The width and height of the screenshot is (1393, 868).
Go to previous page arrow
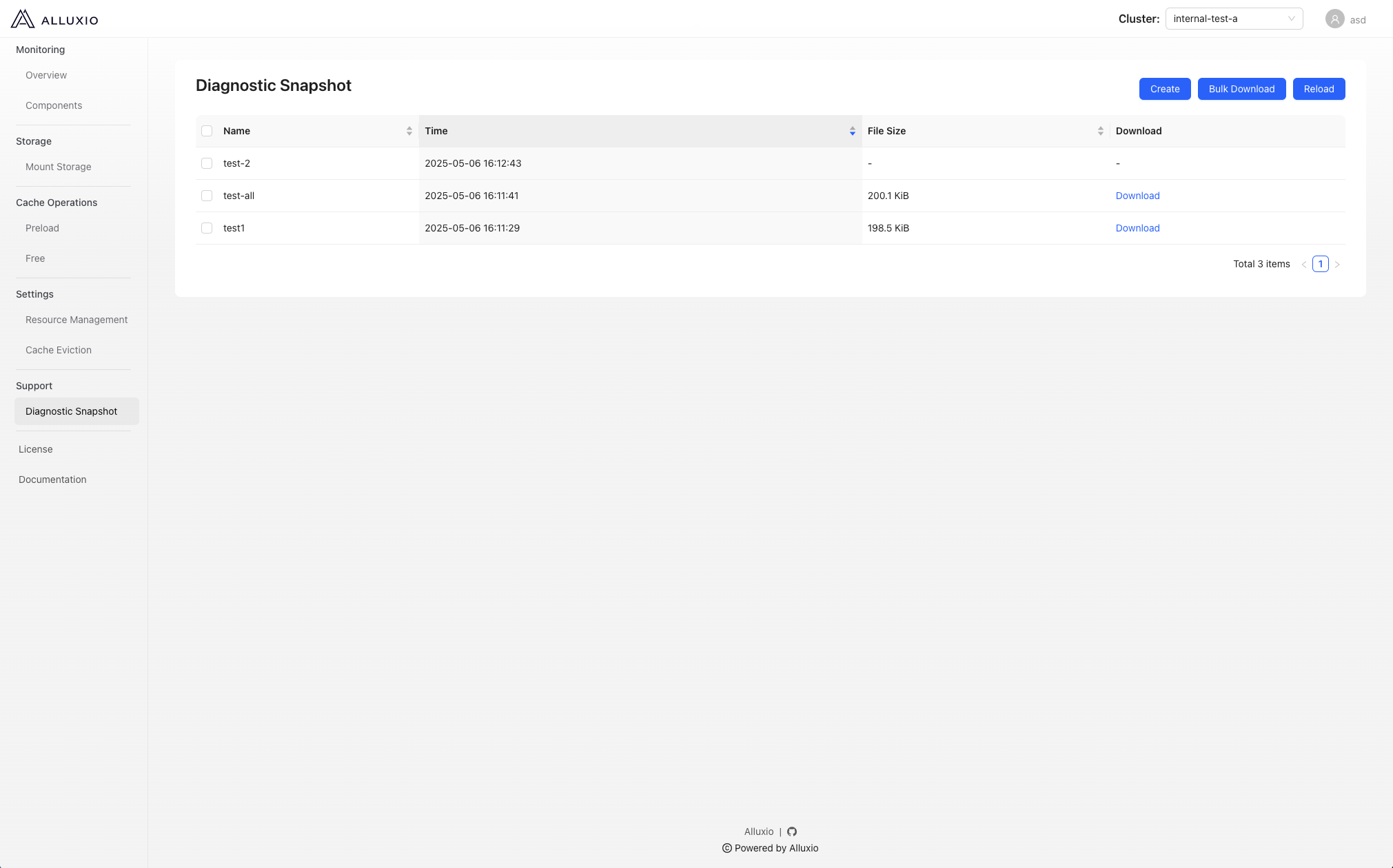[x=1303, y=265]
